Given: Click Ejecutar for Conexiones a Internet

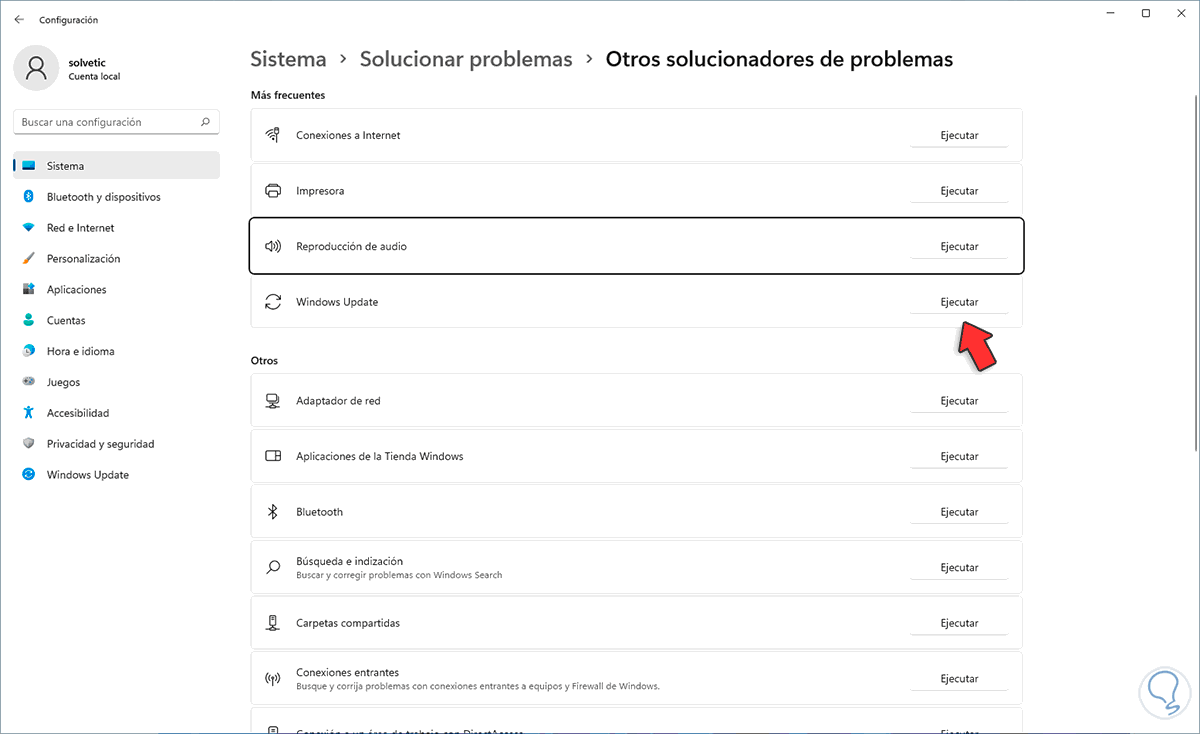Looking at the screenshot, I should 959,135.
